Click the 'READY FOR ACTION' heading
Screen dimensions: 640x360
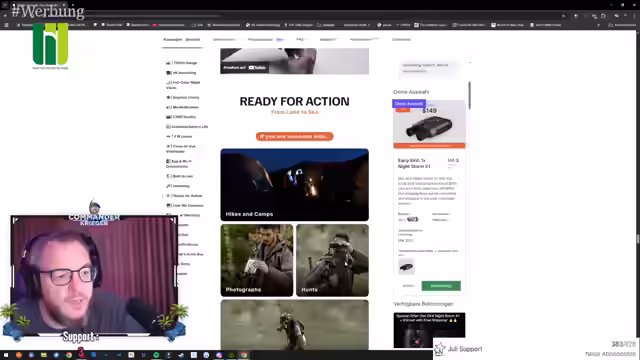tap(294, 102)
